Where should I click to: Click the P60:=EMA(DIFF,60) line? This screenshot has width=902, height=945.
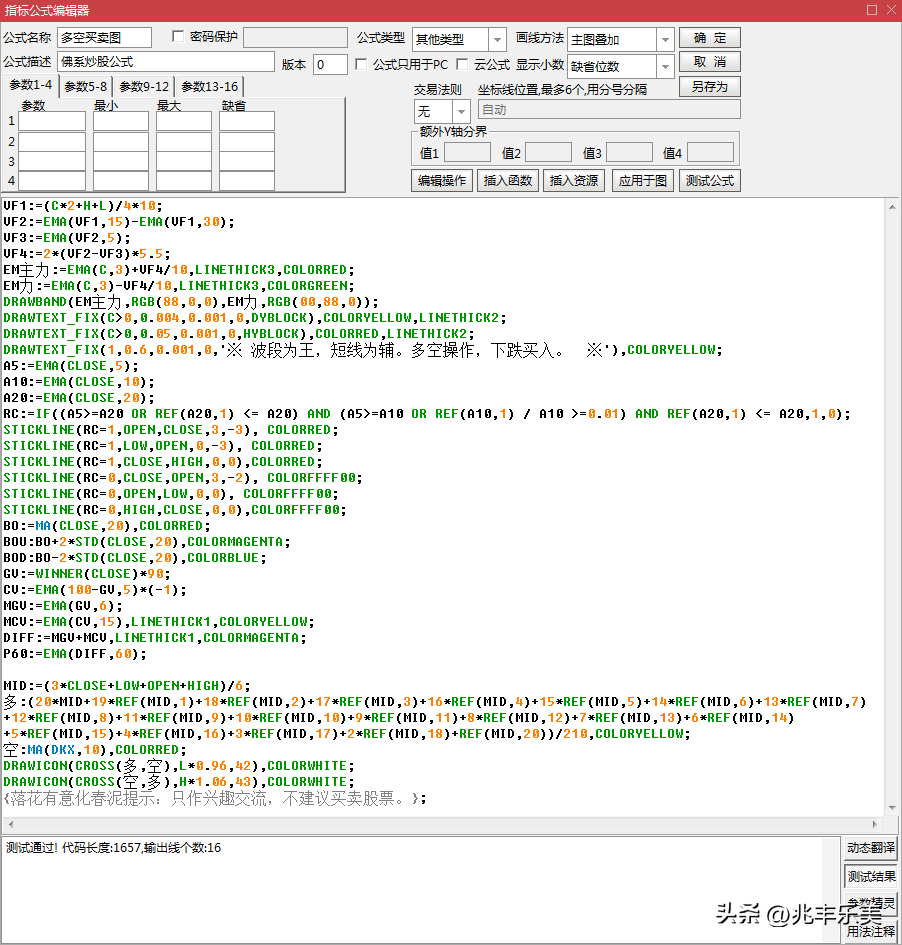75,653
